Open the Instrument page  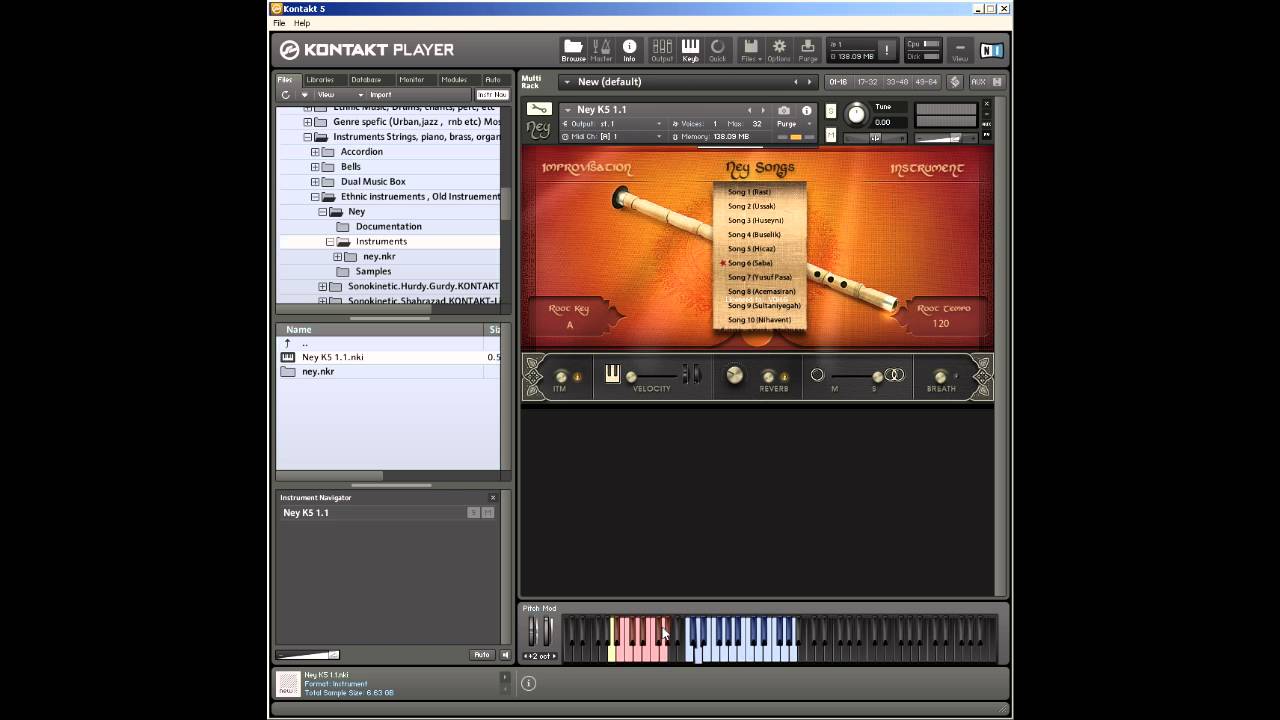tap(927, 168)
